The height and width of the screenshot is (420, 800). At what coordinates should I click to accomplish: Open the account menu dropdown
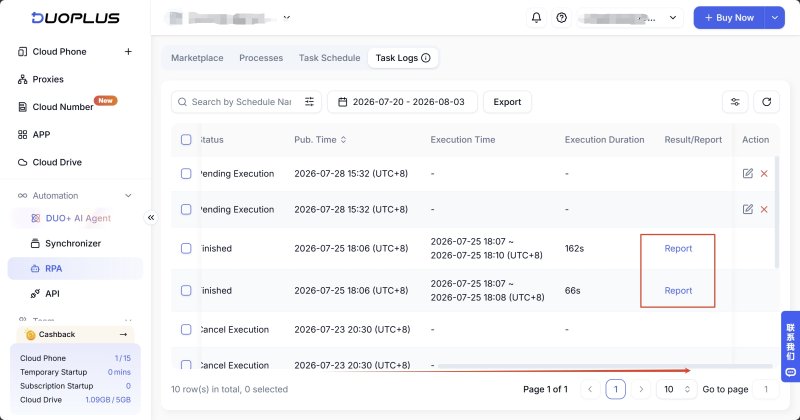(631, 18)
